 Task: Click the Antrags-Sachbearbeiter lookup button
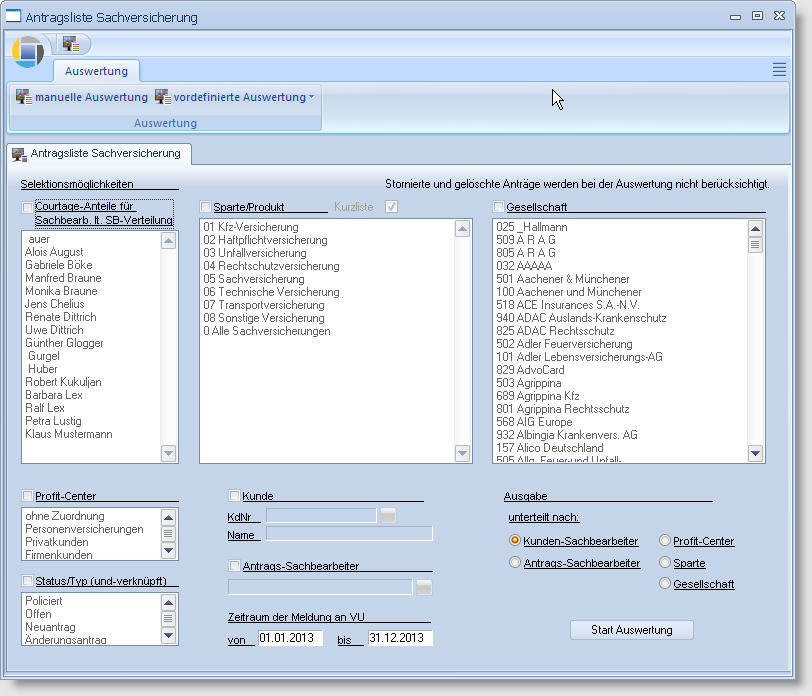click(x=424, y=587)
